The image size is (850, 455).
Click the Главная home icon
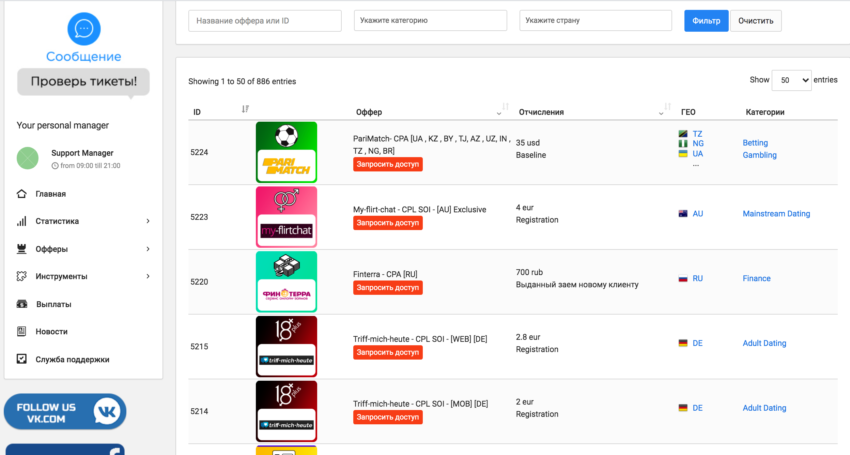click(x=22, y=194)
